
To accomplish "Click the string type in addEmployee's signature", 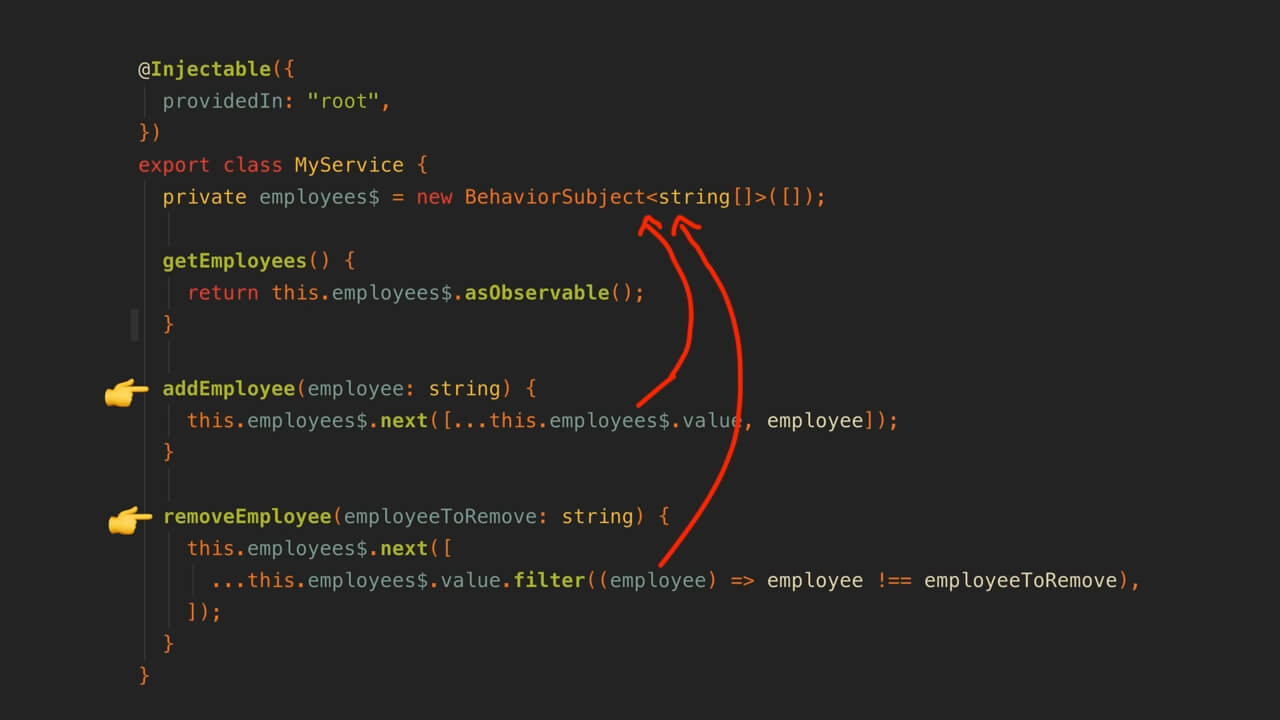I will click(465, 389).
